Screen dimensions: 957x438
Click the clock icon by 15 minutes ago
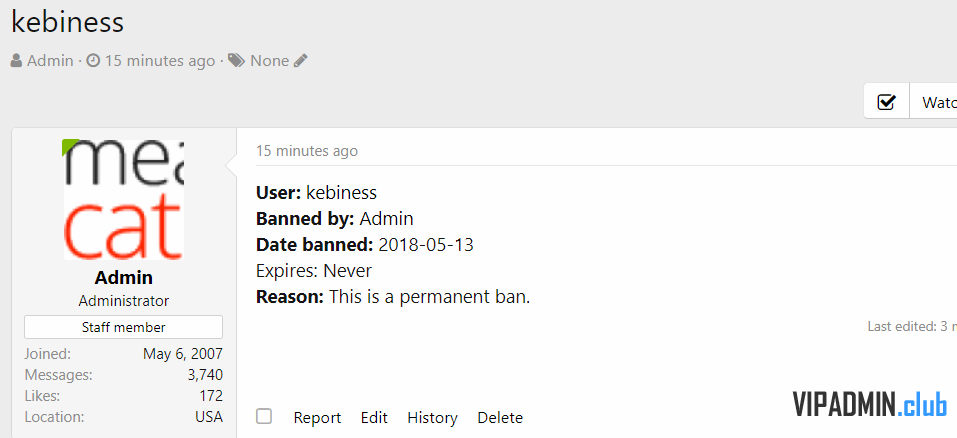coord(93,61)
